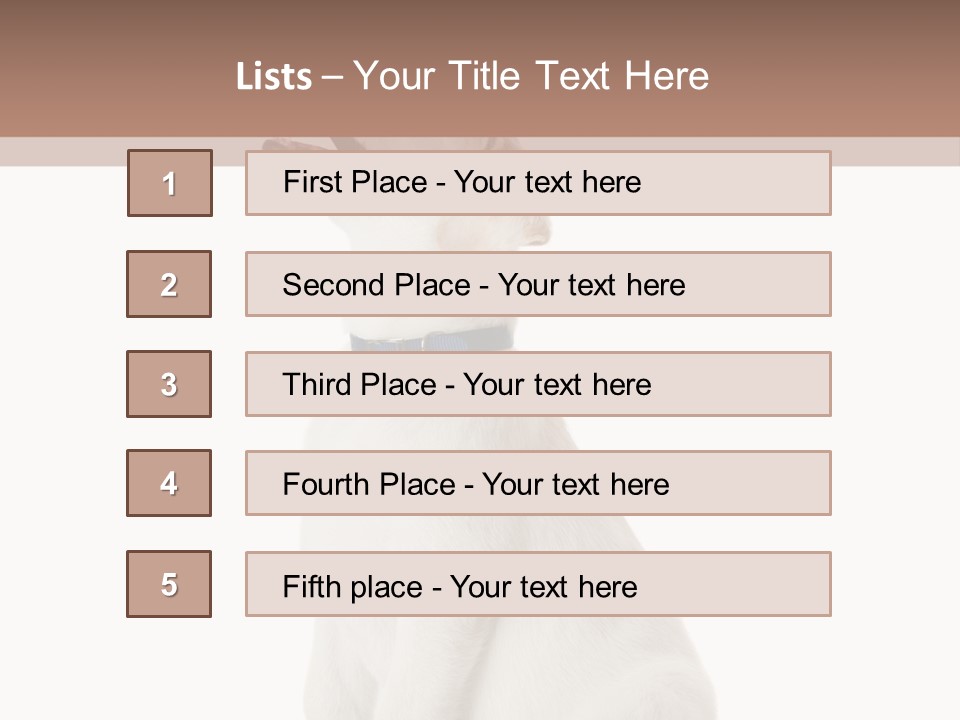Select the number 4 square box

click(169, 483)
